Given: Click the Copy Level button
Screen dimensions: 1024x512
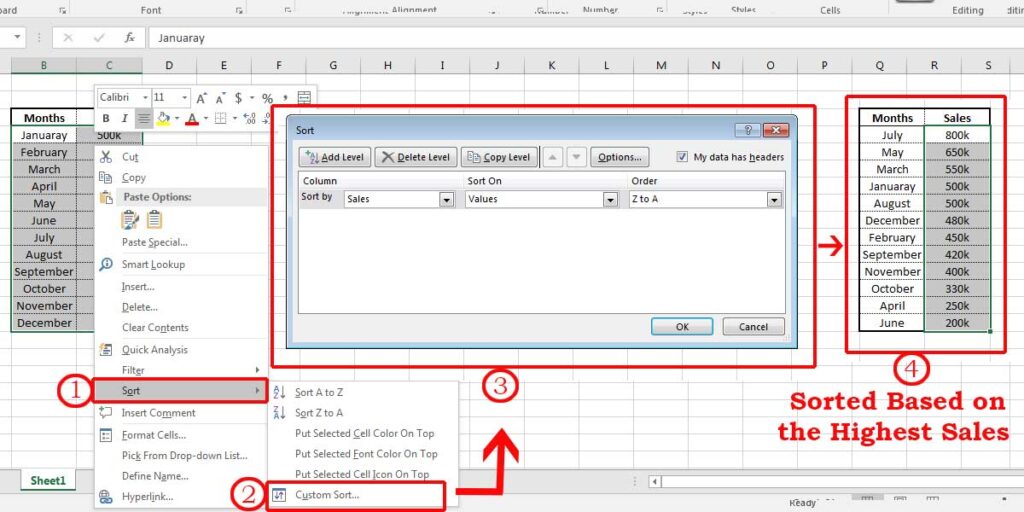Looking at the screenshot, I should (500, 157).
